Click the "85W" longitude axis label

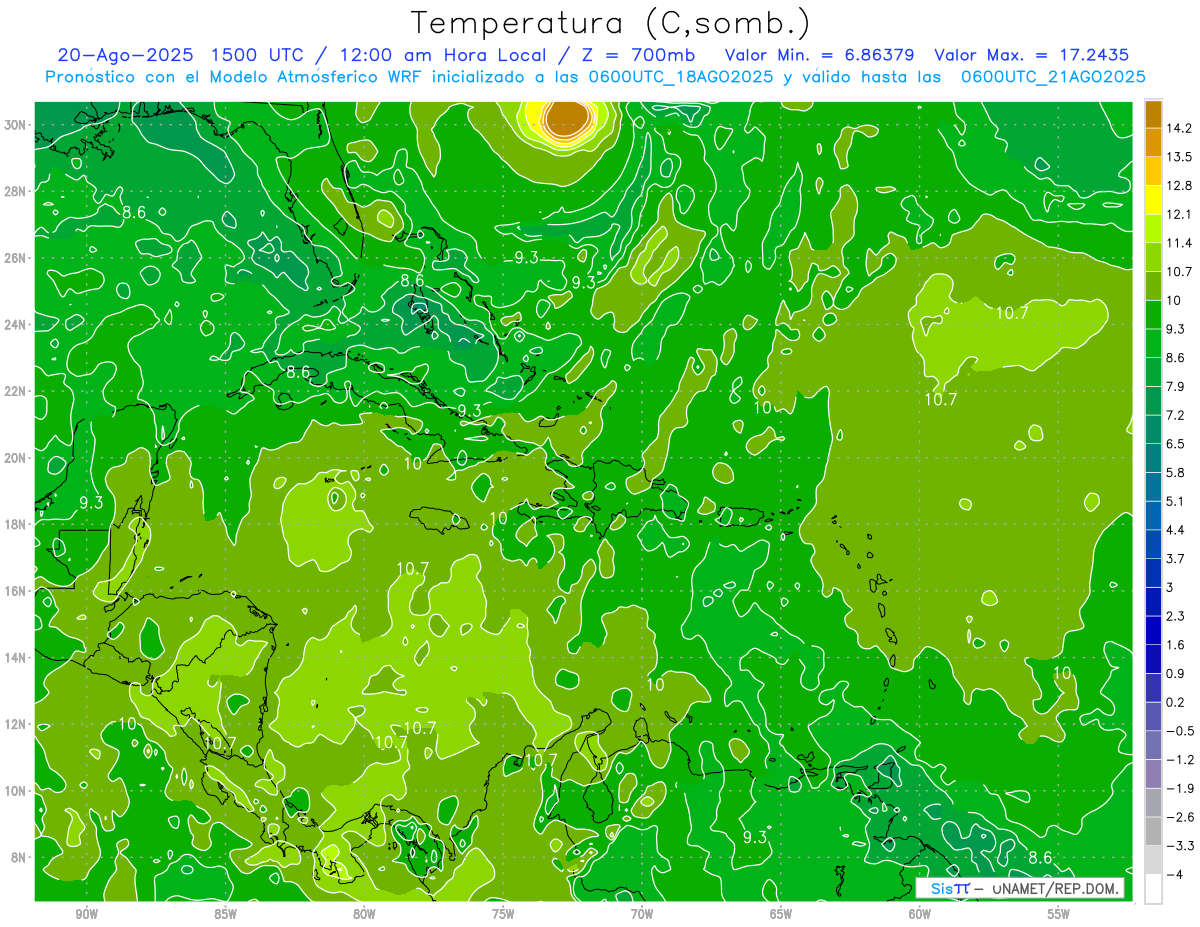click(x=225, y=914)
